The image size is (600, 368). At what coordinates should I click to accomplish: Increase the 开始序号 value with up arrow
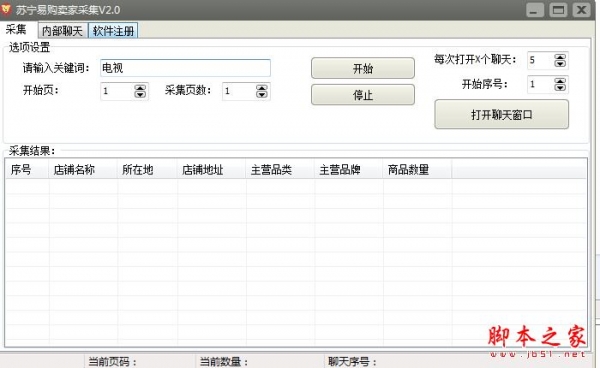point(560,81)
